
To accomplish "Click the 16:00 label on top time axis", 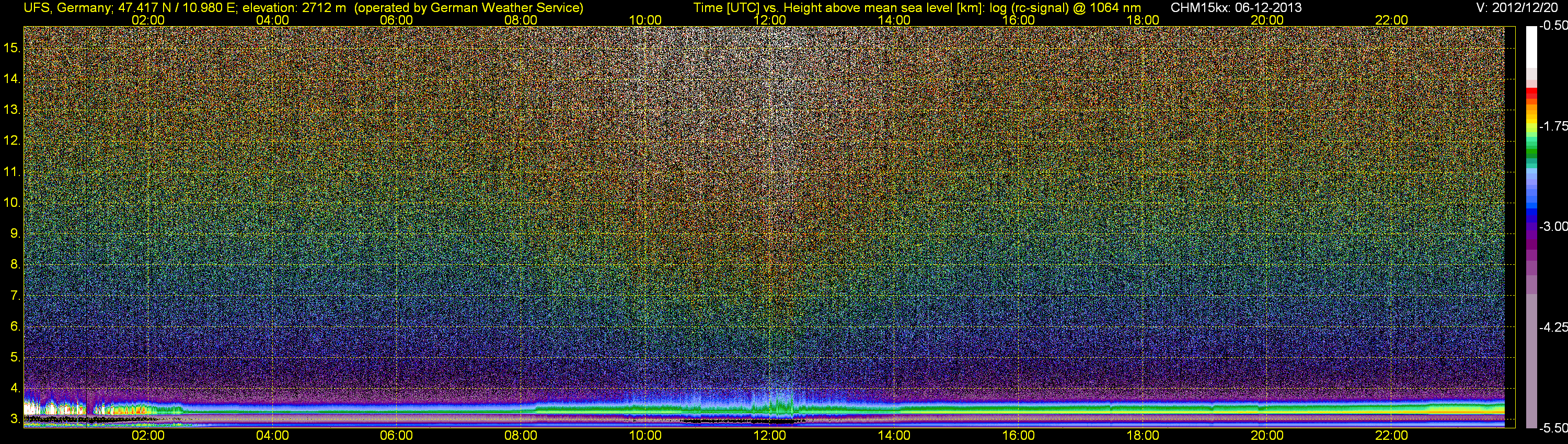I will (x=1018, y=20).
